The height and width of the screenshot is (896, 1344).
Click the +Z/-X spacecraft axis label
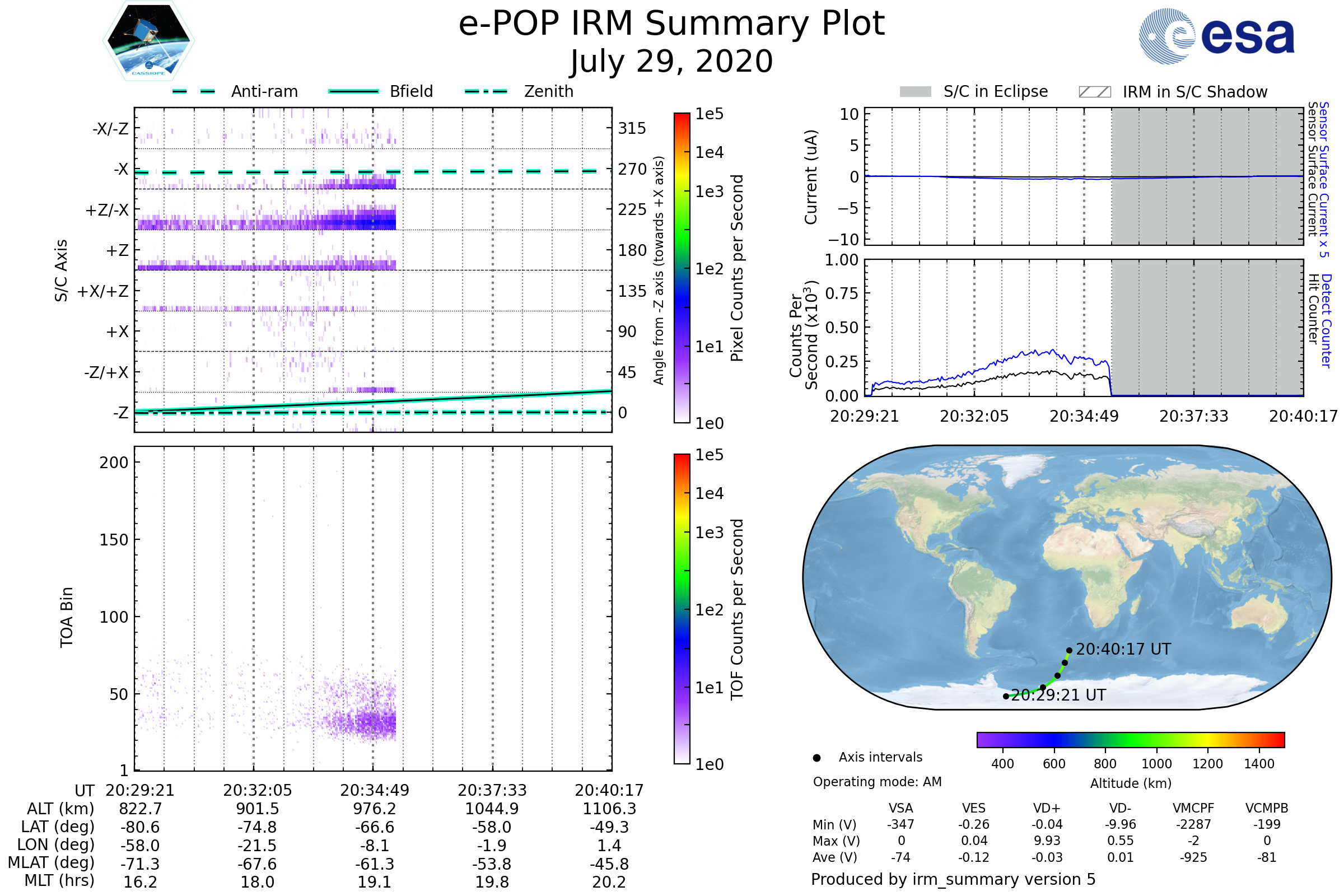point(107,211)
